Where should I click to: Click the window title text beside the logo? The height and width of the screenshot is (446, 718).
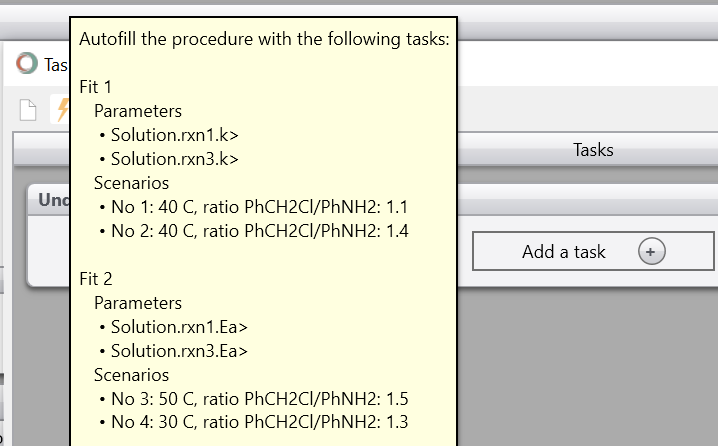(x=56, y=64)
